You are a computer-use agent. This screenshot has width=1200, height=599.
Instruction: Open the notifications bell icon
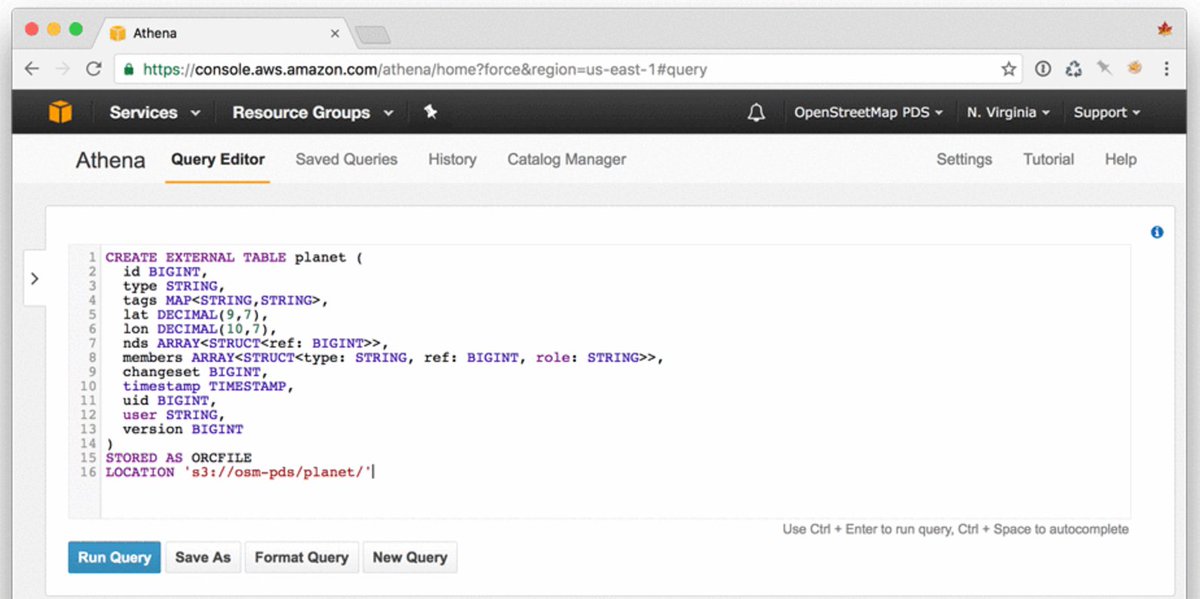click(756, 113)
